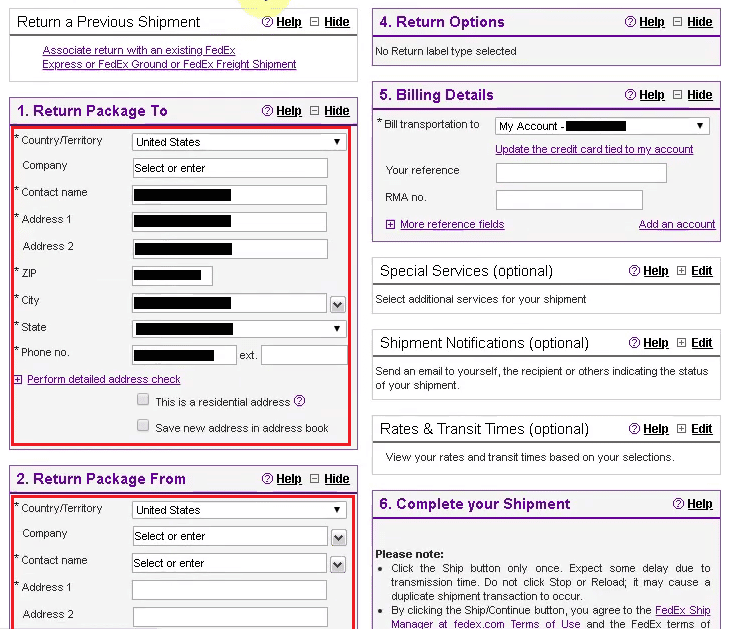This screenshot has height=629, width=733.
Task: Click Edit link in Rates & Transit Times section
Action: pyautogui.click(x=702, y=429)
